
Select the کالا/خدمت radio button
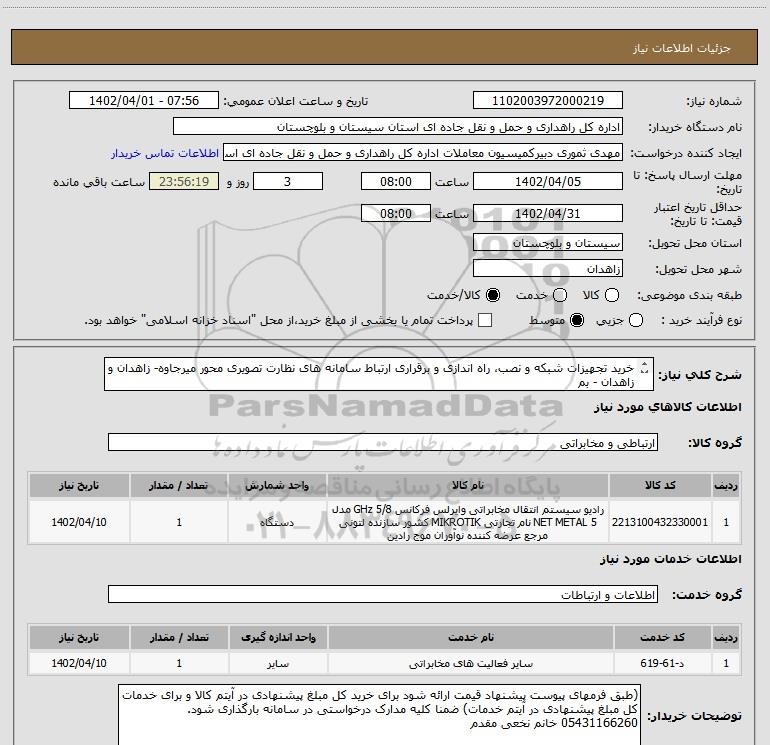point(493,295)
